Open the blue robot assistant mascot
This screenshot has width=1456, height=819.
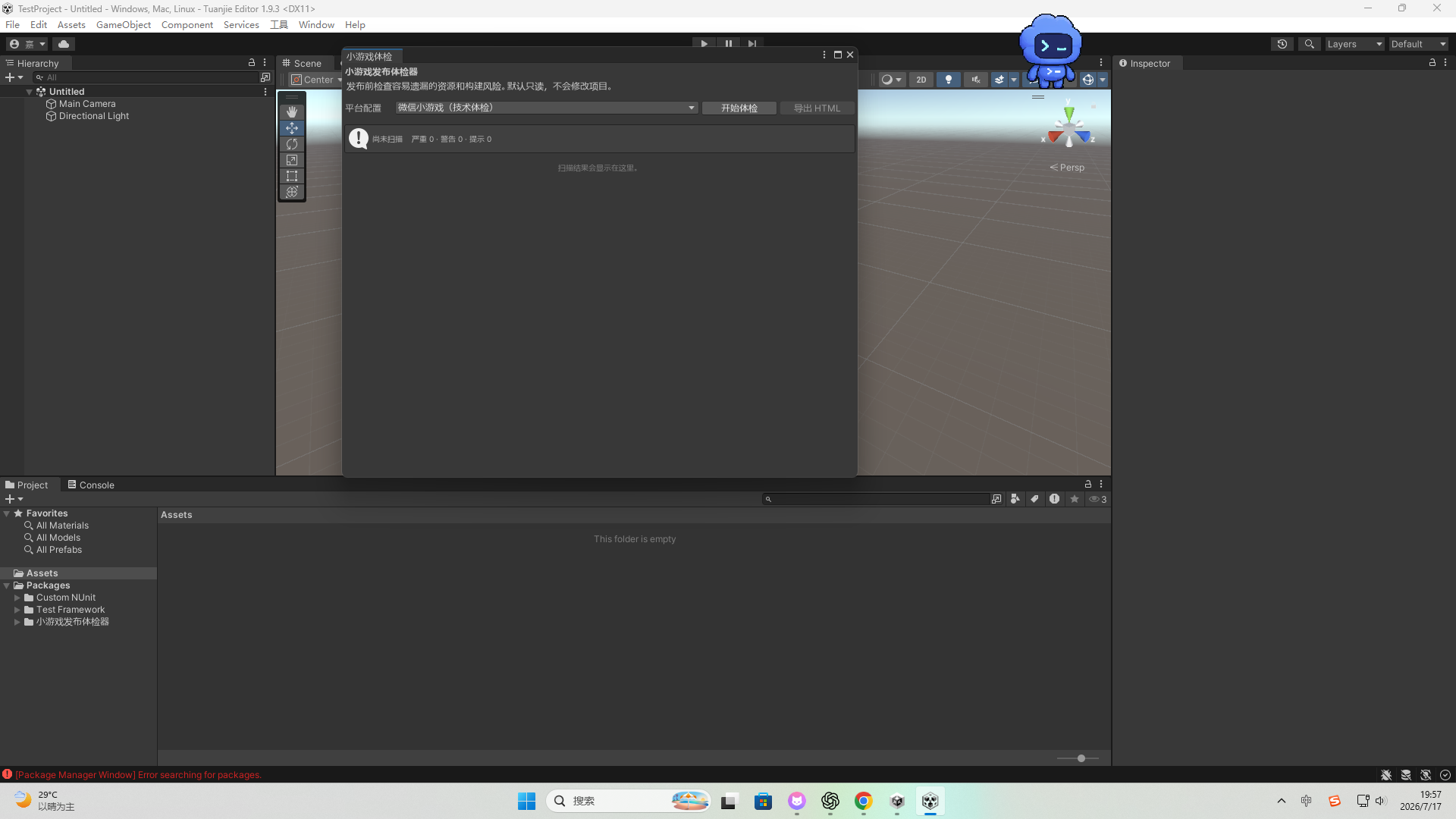[1051, 49]
